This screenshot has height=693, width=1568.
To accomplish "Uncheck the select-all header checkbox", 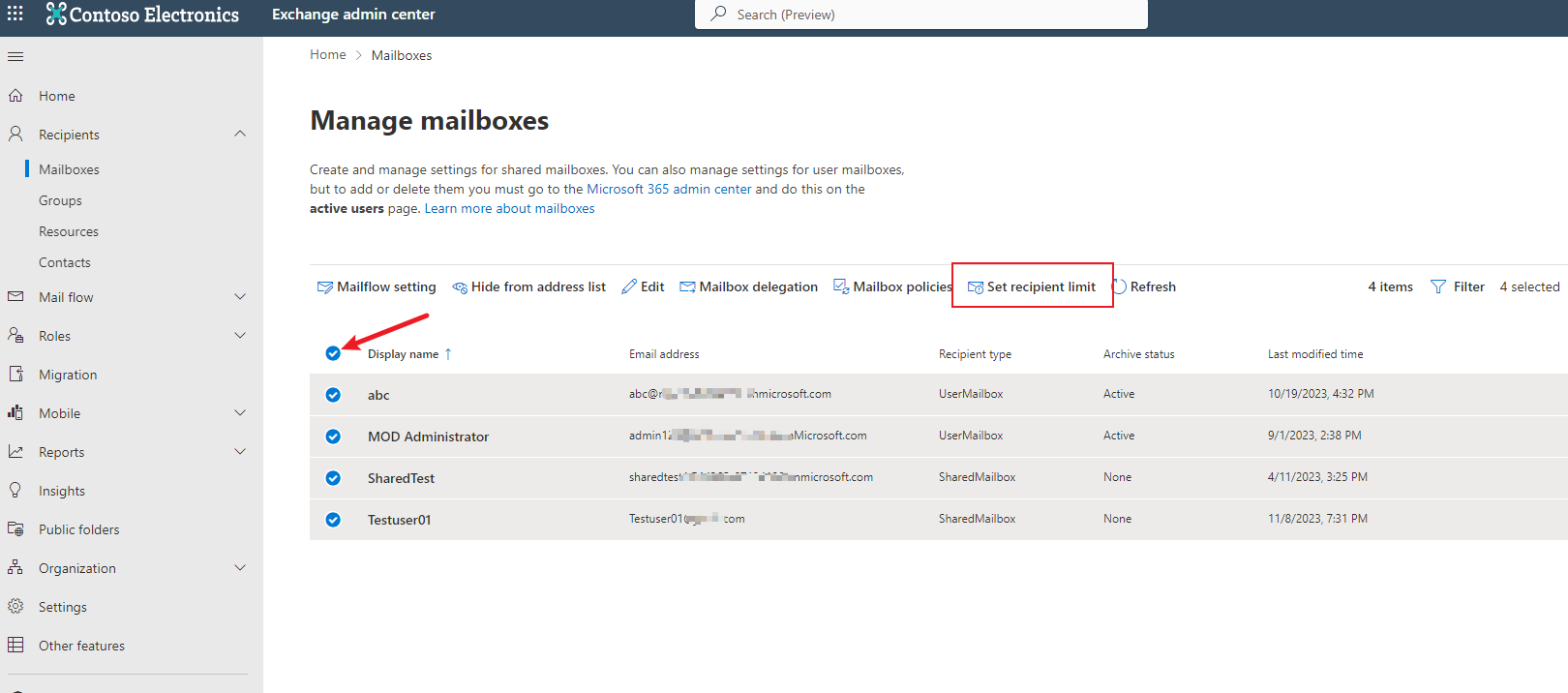I will click(x=333, y=353).
